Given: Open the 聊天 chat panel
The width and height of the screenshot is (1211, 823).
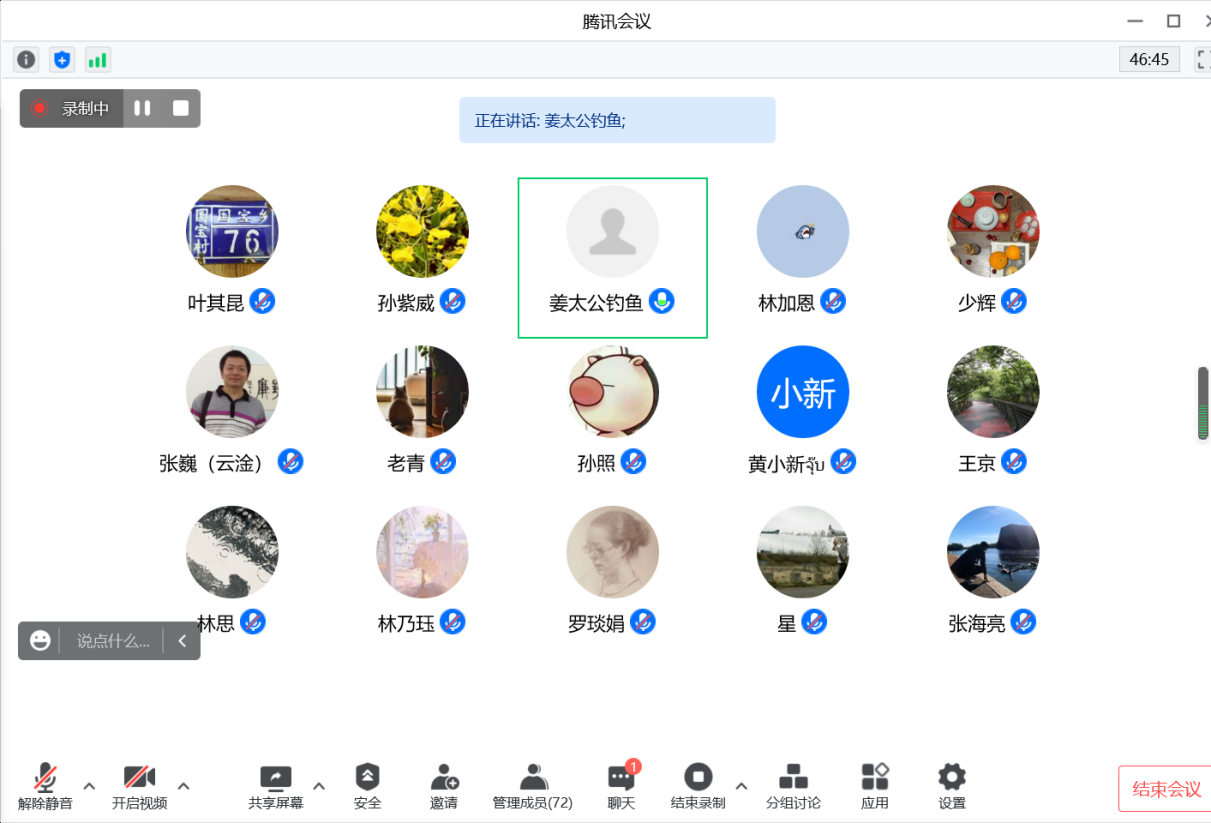Looking at the screenshot, I should 622,787.
